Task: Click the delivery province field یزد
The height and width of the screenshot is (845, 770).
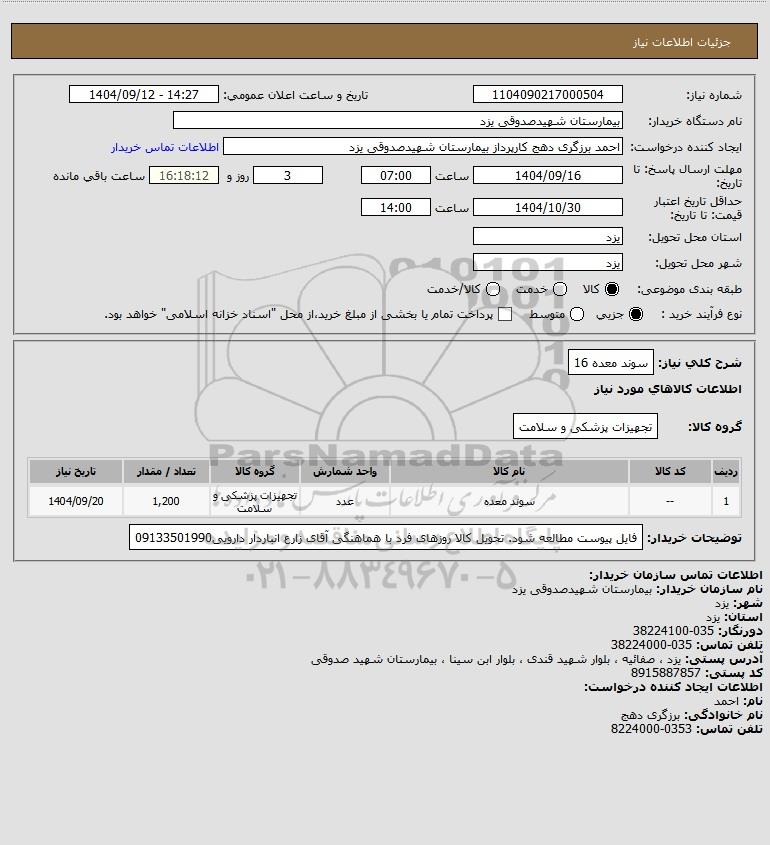Action: [547, 236]
